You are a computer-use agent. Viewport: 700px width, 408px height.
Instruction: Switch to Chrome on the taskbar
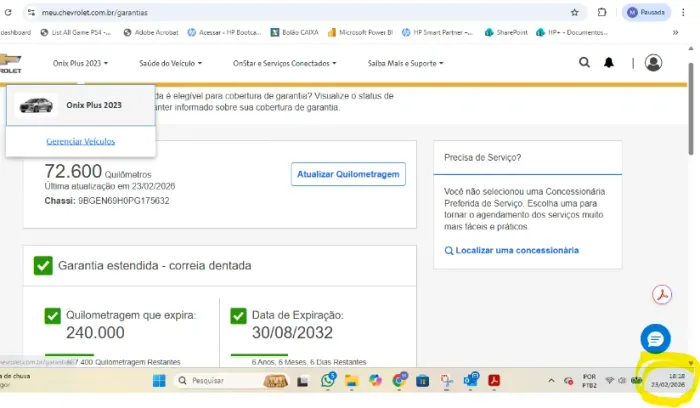tap(399, 380)
